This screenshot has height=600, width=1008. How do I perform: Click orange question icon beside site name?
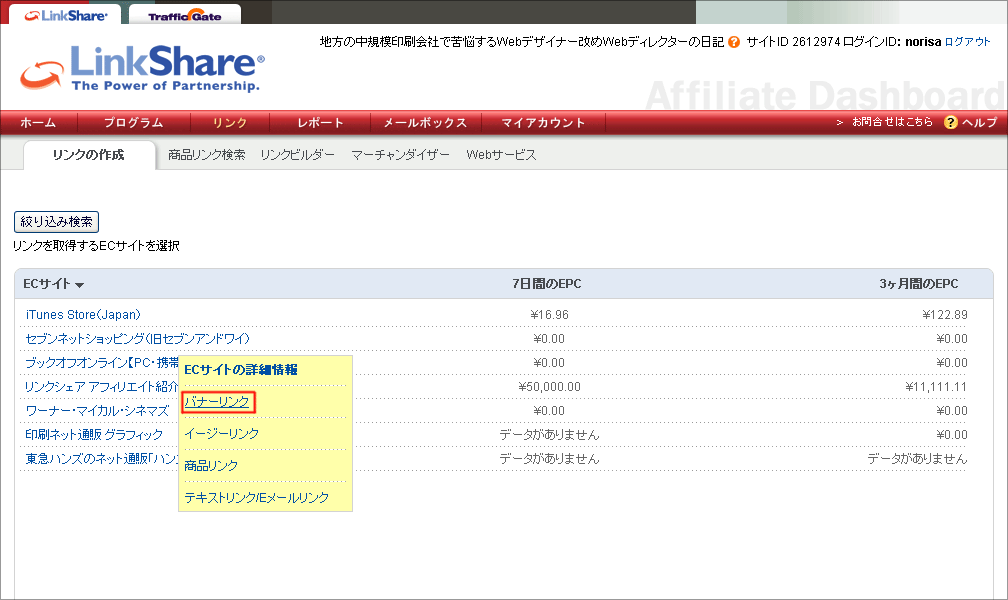pos(734,42)
